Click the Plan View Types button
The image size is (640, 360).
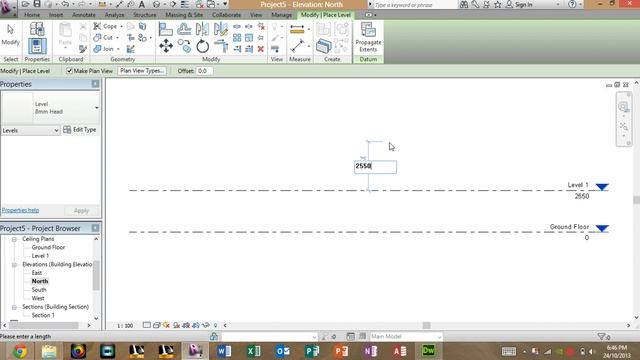point(142,71)
